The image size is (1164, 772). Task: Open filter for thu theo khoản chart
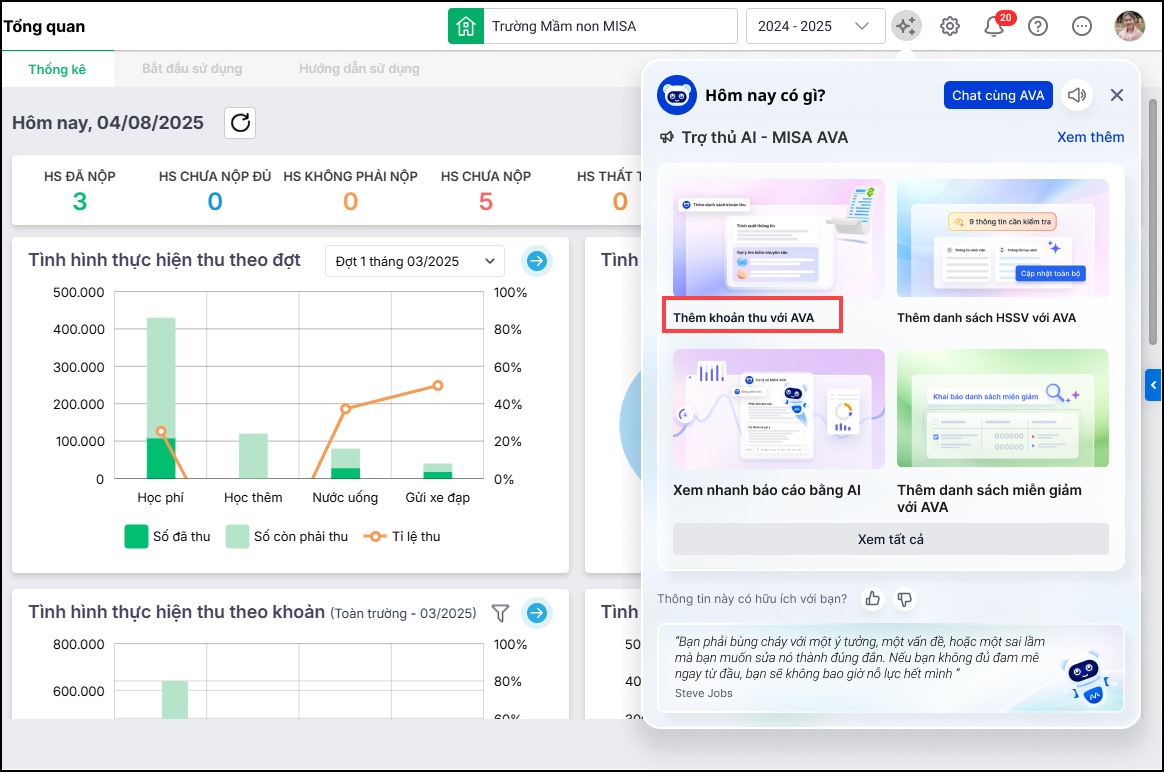500,613
